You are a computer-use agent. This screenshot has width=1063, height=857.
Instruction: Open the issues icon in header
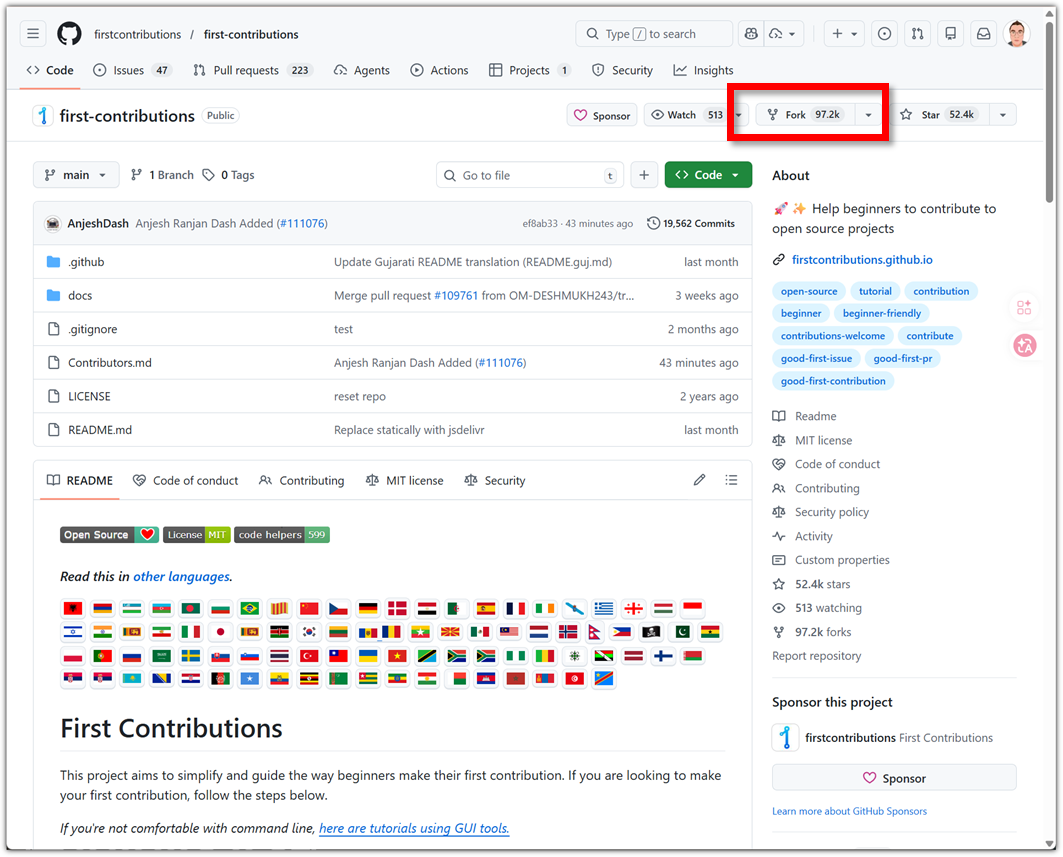click(x=884, y=34)
